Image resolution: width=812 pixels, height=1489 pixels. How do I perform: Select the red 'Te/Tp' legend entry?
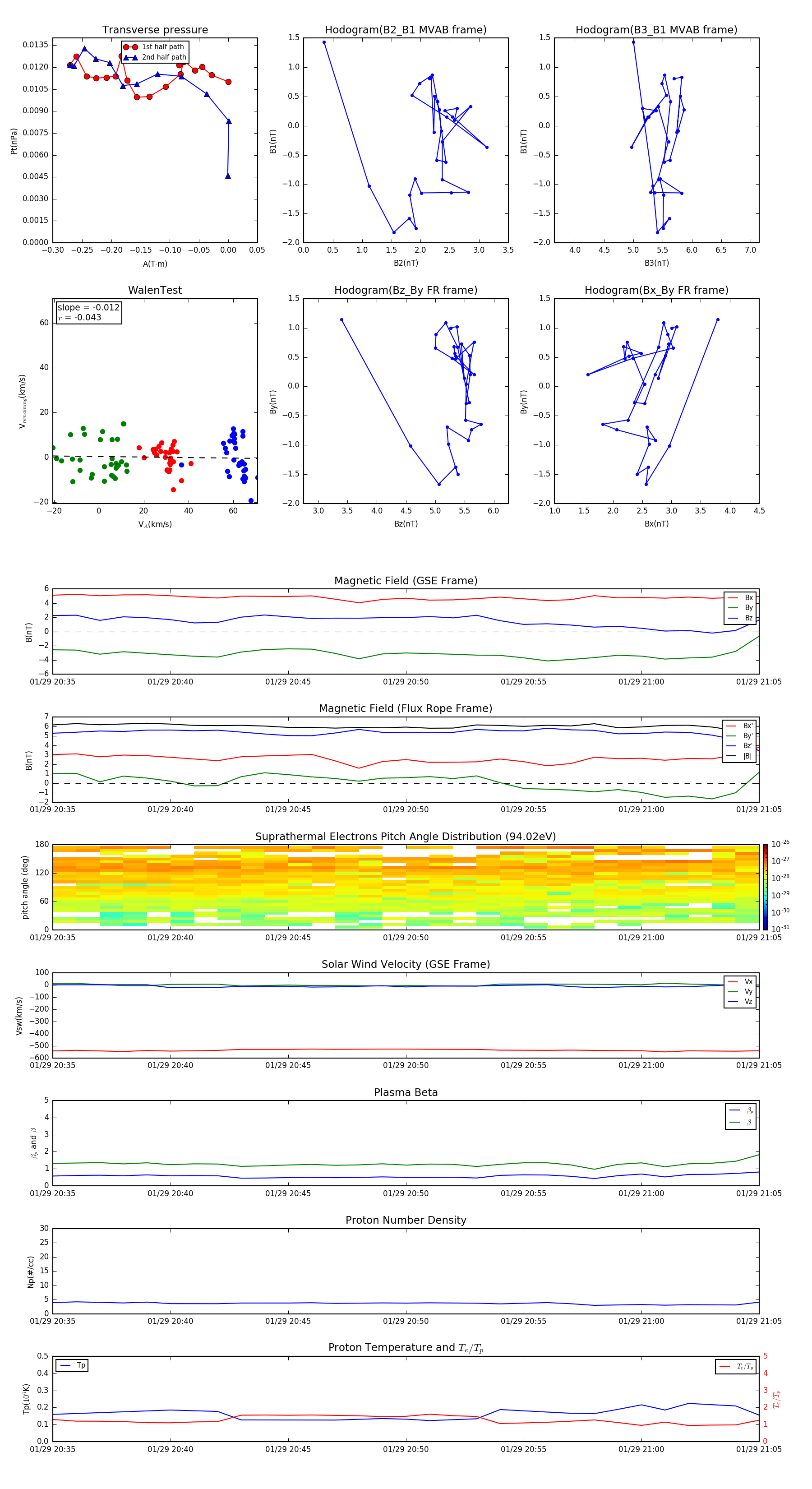(736, 1366)
